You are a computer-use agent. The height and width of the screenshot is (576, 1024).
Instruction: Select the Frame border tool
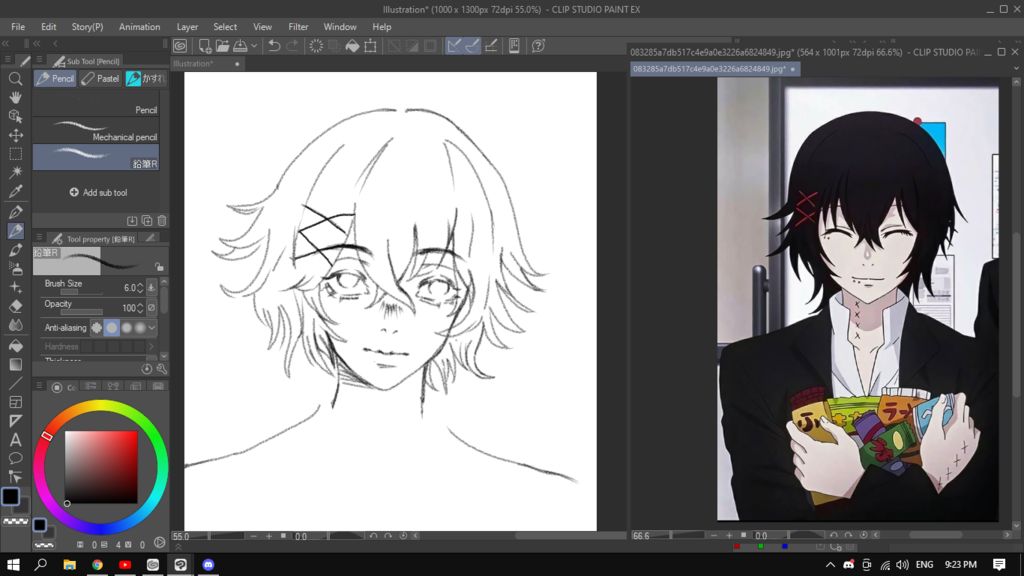click(15, 402)
